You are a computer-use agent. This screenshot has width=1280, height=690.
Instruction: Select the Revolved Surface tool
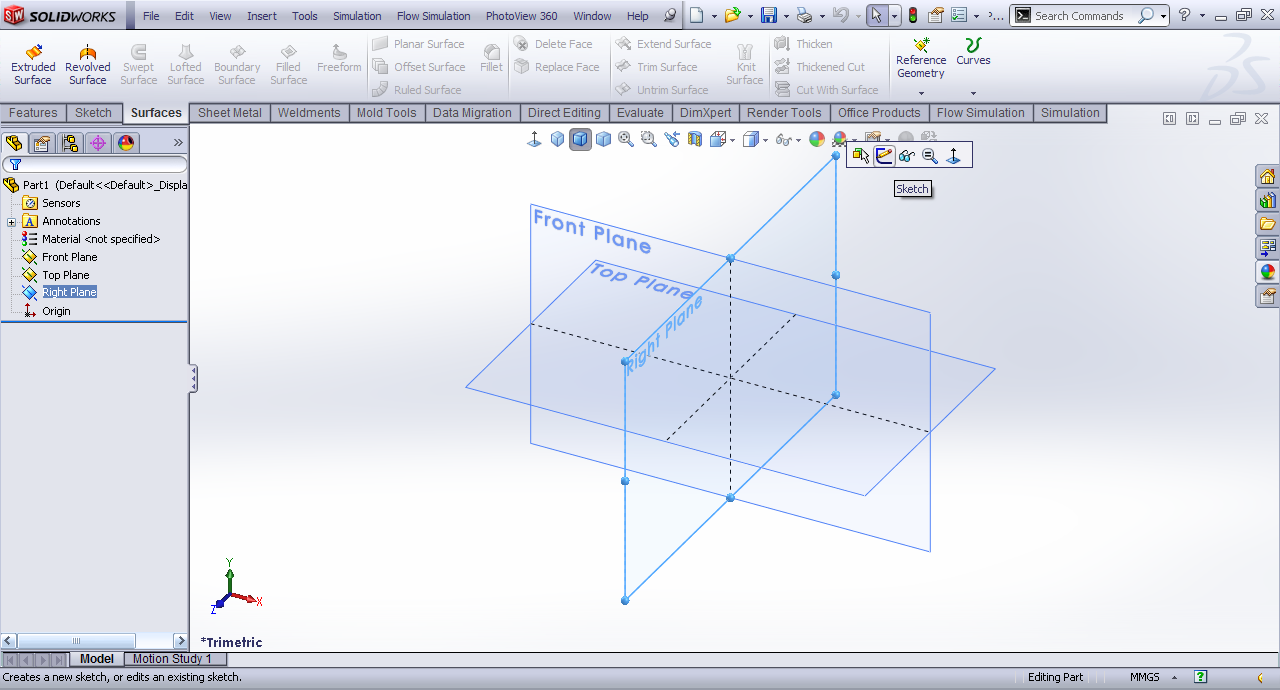tap(88, 65)
